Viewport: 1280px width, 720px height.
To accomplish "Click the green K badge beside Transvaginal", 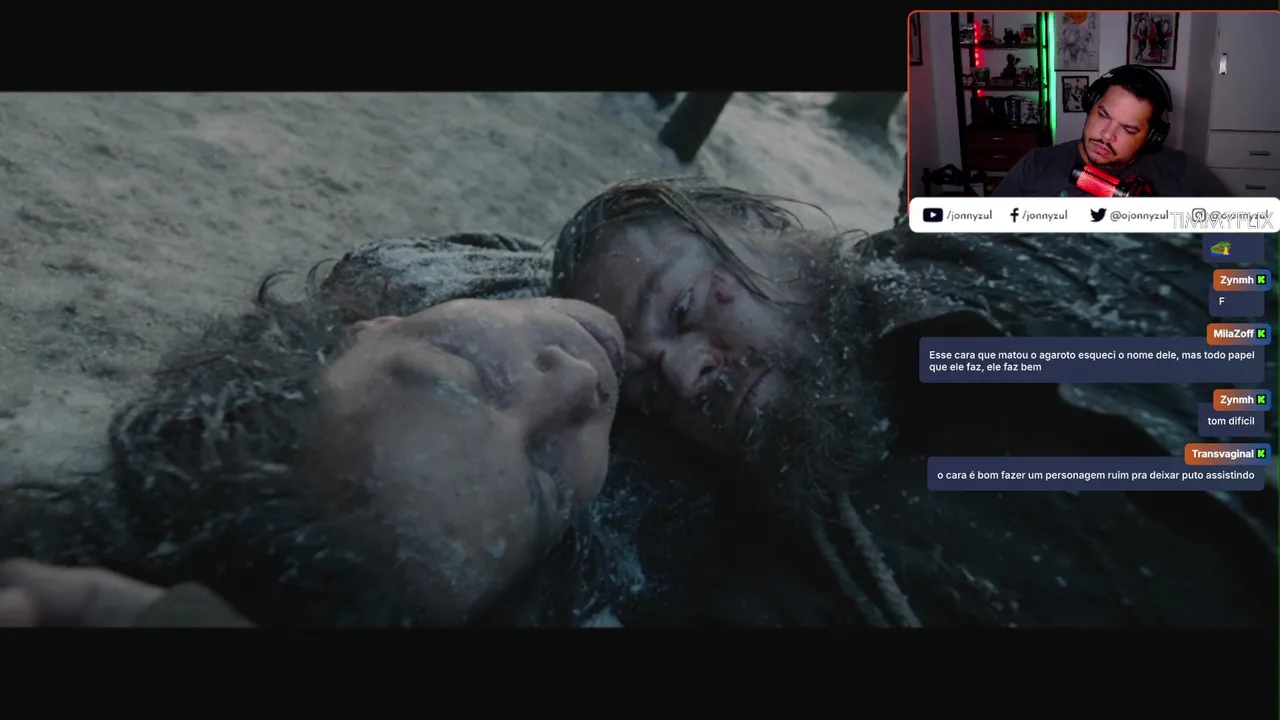I will [x=1262, y=454].
